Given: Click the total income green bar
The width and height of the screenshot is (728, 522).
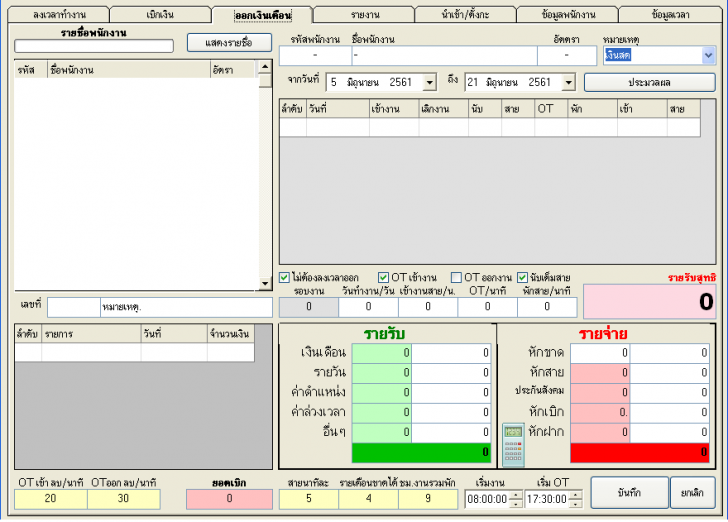Looking at the screenshot, I should click(421, 453).
